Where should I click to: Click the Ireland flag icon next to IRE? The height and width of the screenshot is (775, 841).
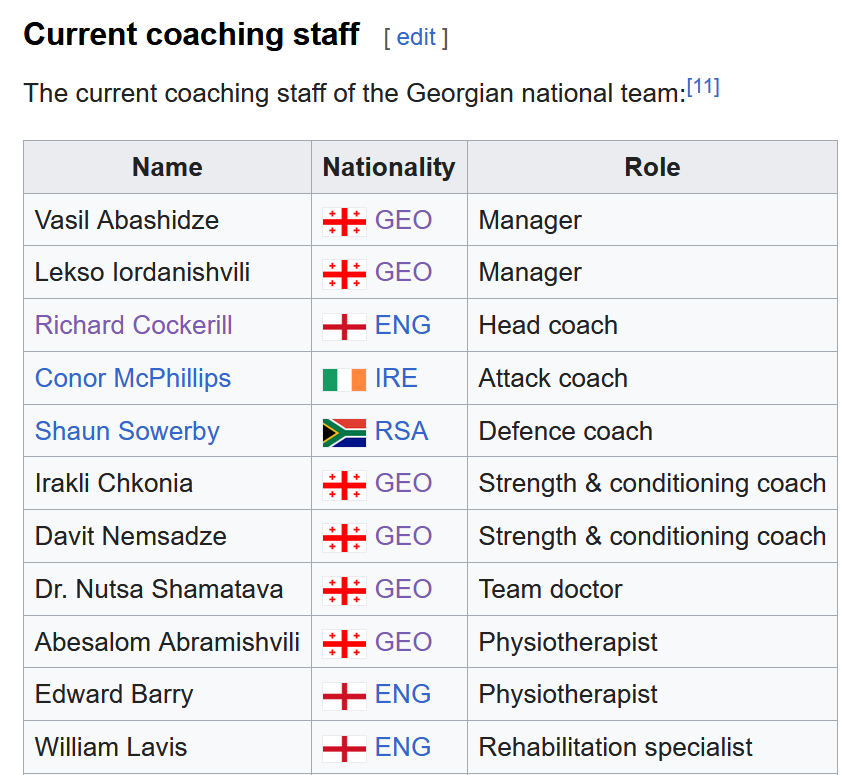[x=344, y=380]
